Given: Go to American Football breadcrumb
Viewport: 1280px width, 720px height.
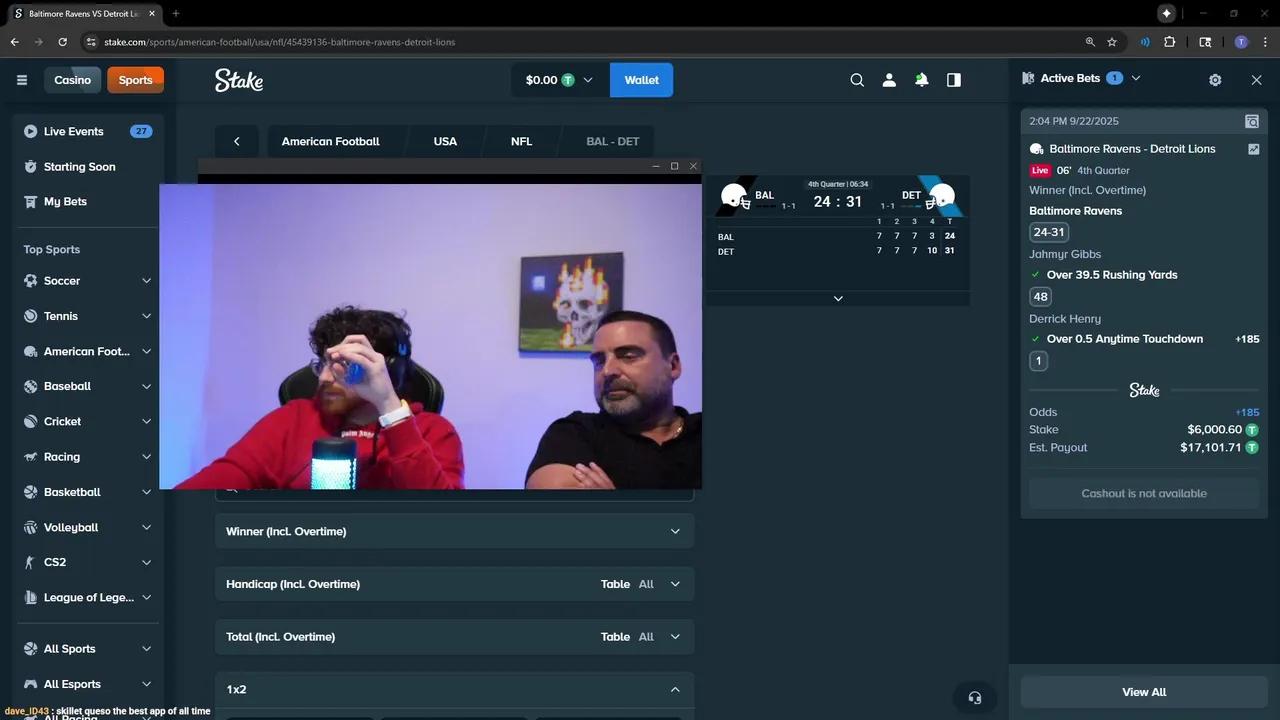Looking at the screenshot, I should click(x=330, y=141).
